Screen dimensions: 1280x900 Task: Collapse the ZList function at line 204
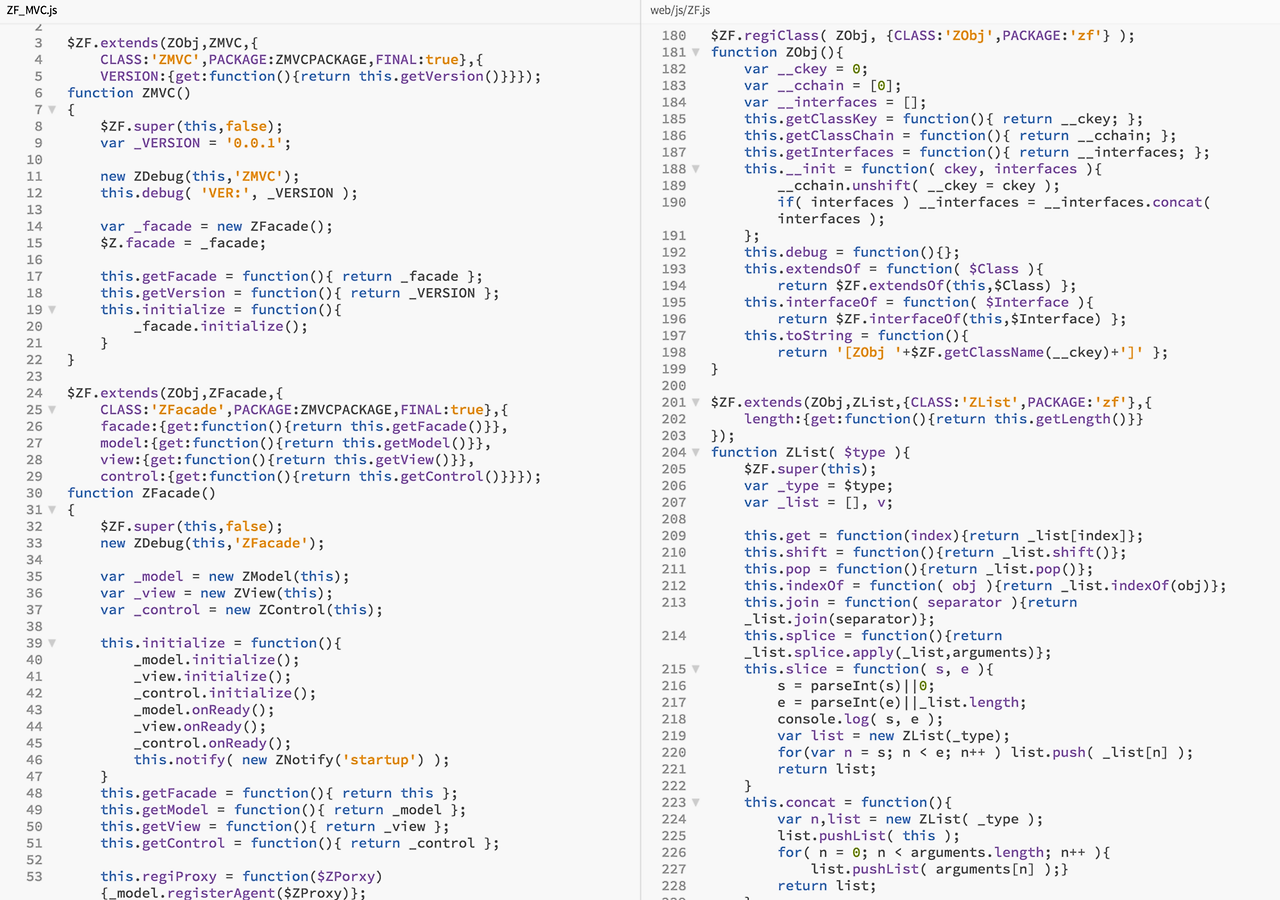tap(696, 452)
